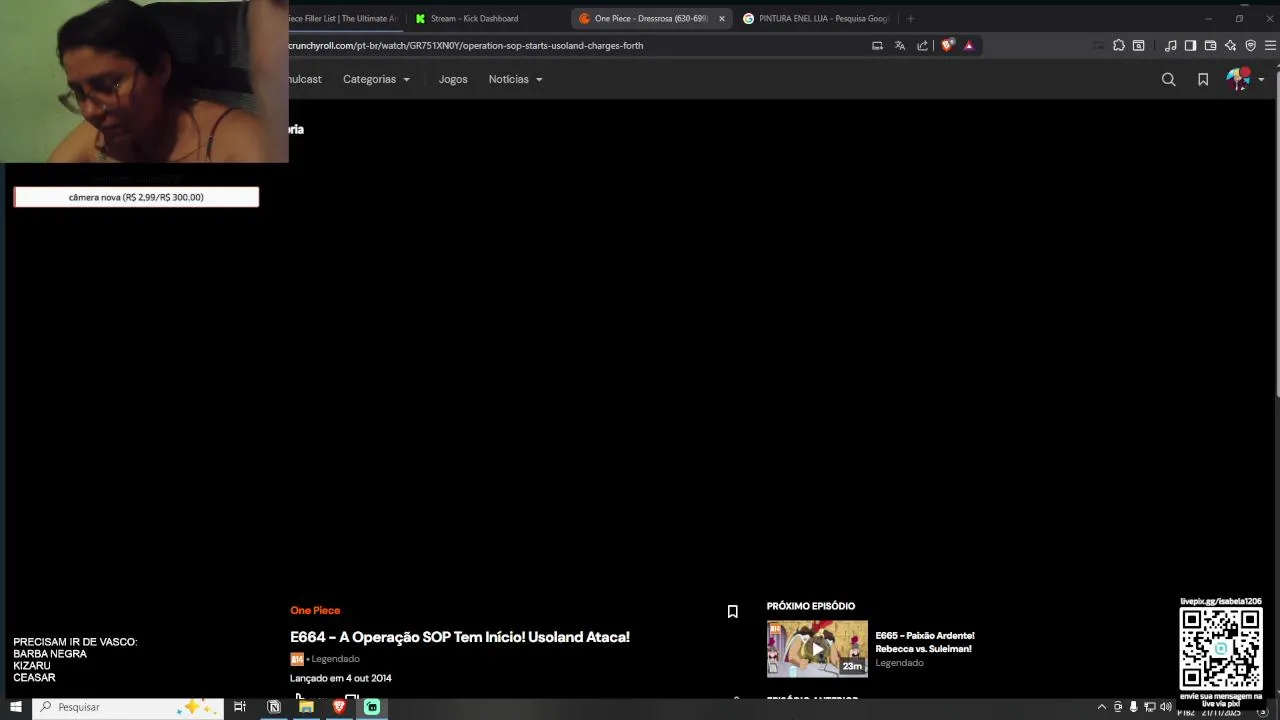Switch to One Piece Filler List tab
Screen dimensions: 1280x720
pyautogui.click(x=345, y=18)
